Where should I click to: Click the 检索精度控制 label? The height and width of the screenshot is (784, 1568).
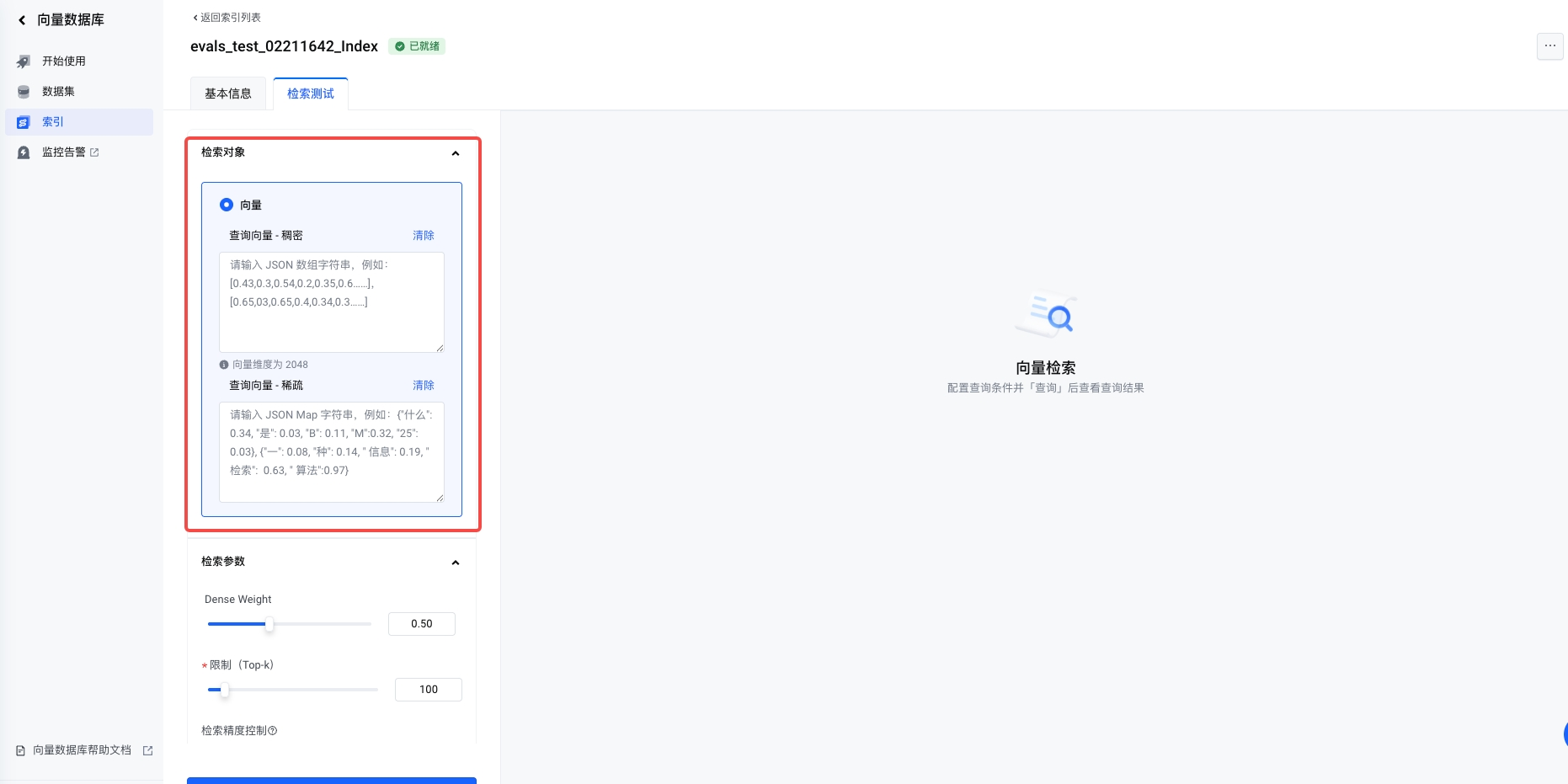click(234, 731)
